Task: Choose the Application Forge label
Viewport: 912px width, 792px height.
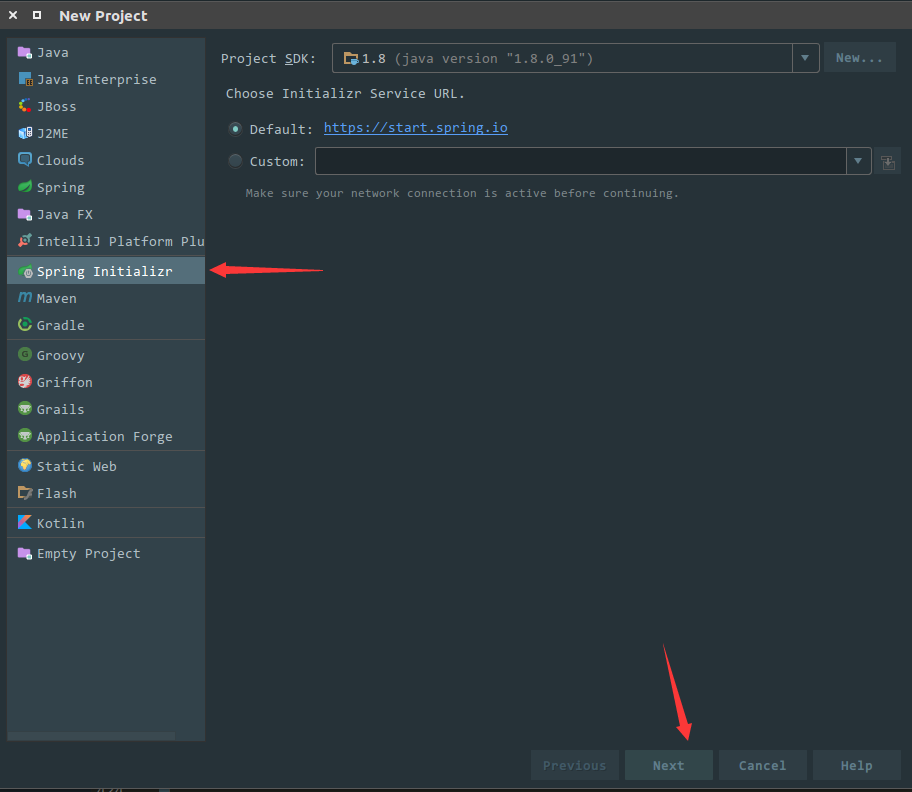Action: (x=105, y=437)
